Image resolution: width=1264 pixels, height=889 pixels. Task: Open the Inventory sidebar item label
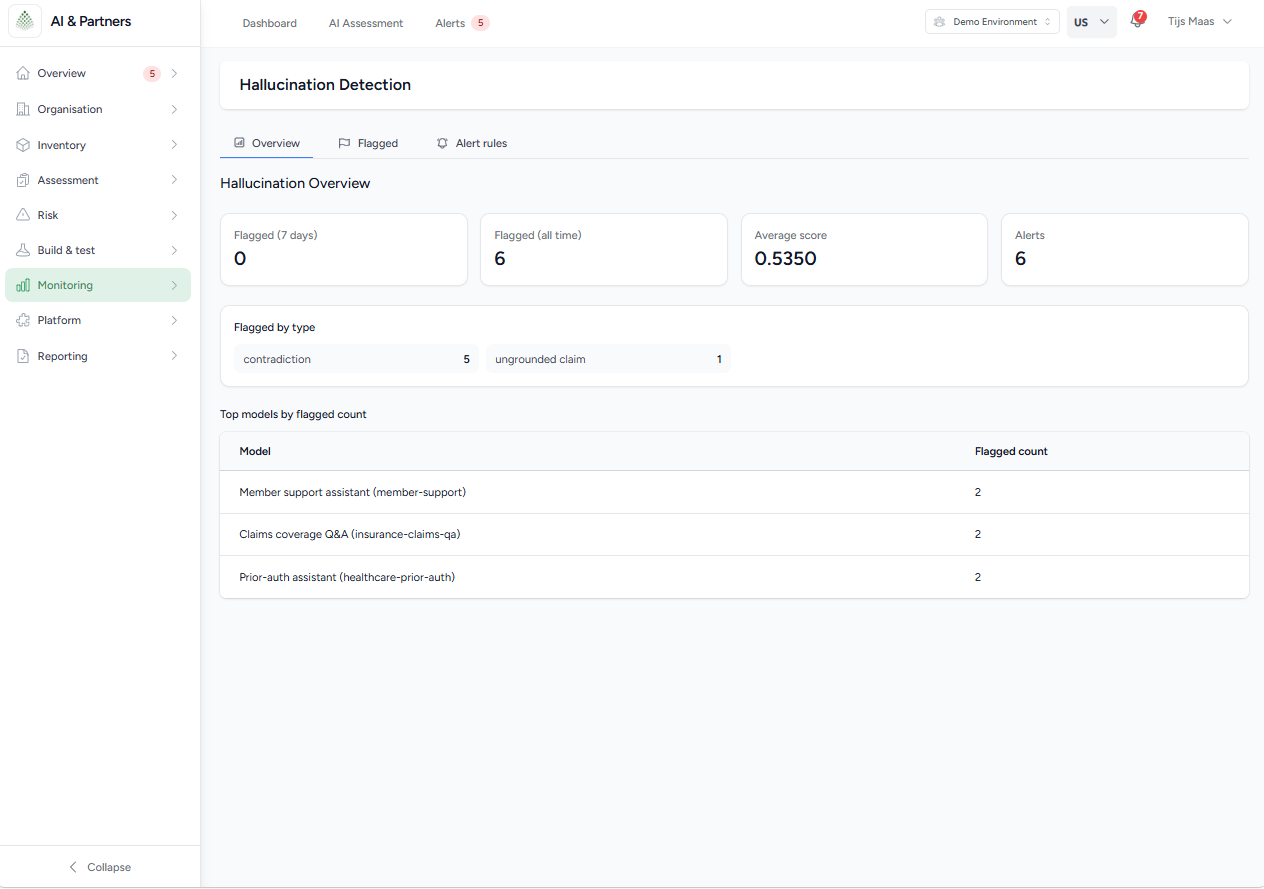(x=61, y=145)
